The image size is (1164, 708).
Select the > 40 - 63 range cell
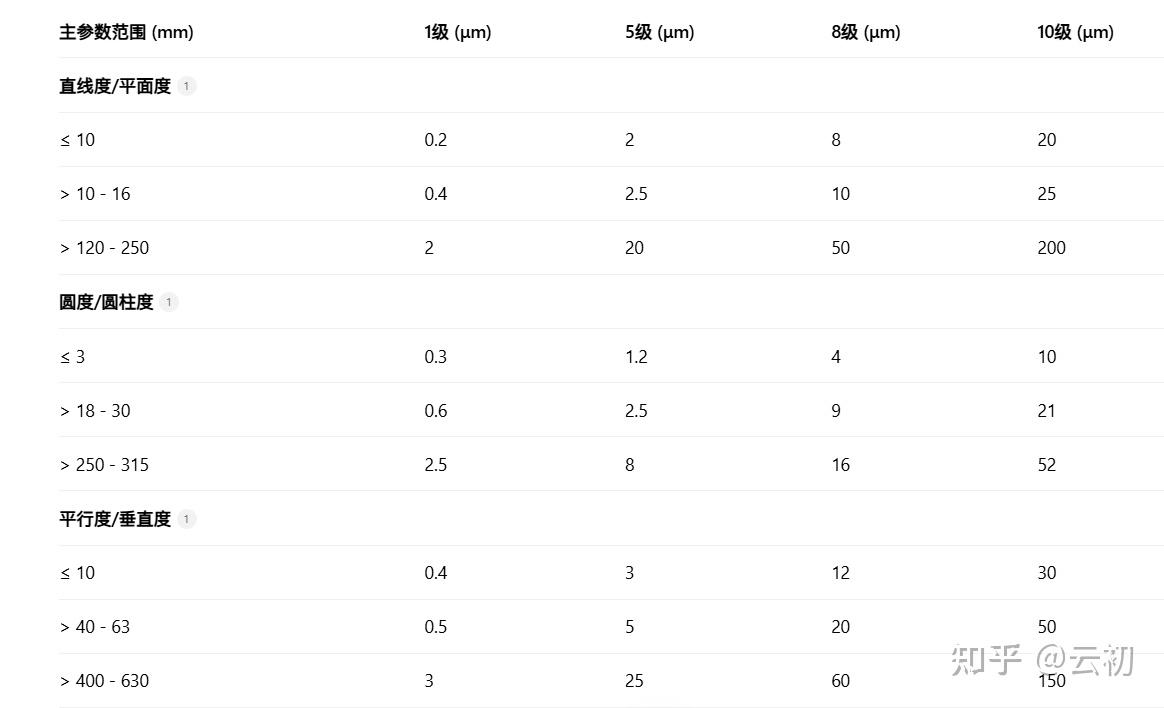tap(95, 627)
